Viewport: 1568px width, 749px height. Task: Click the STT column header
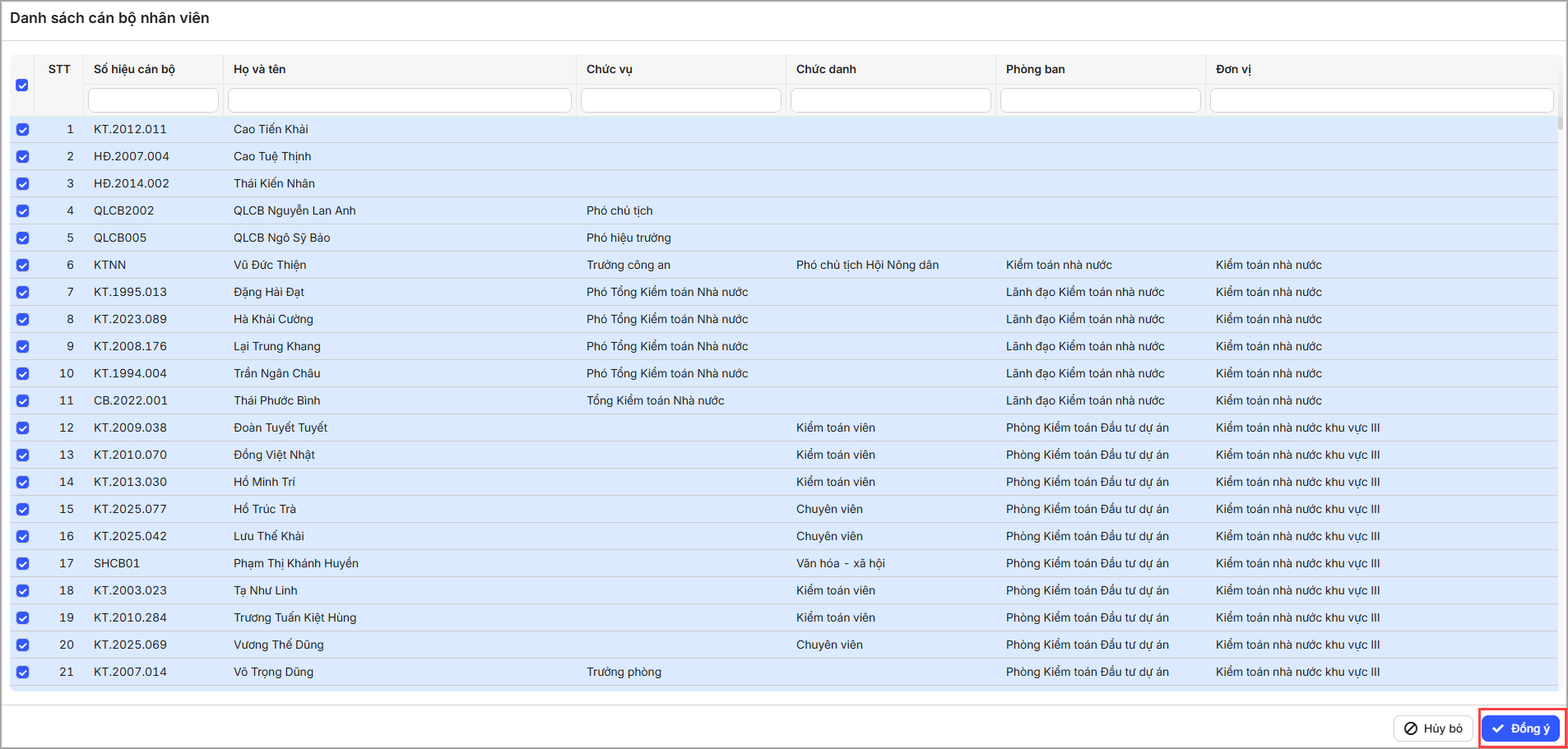[x=59, y=69]
